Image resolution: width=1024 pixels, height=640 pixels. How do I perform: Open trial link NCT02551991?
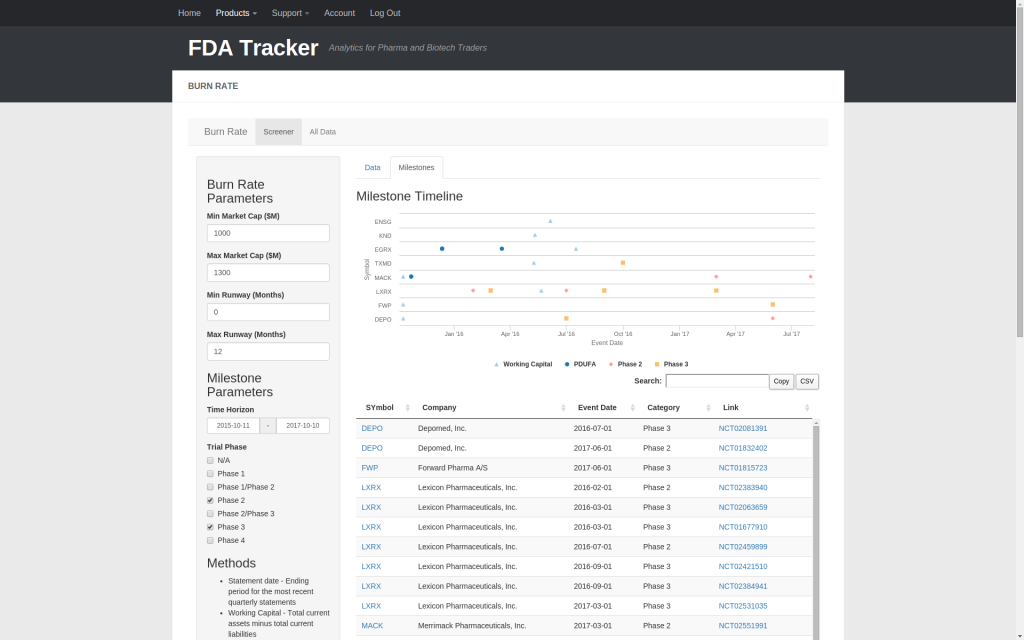click(743, 626)
